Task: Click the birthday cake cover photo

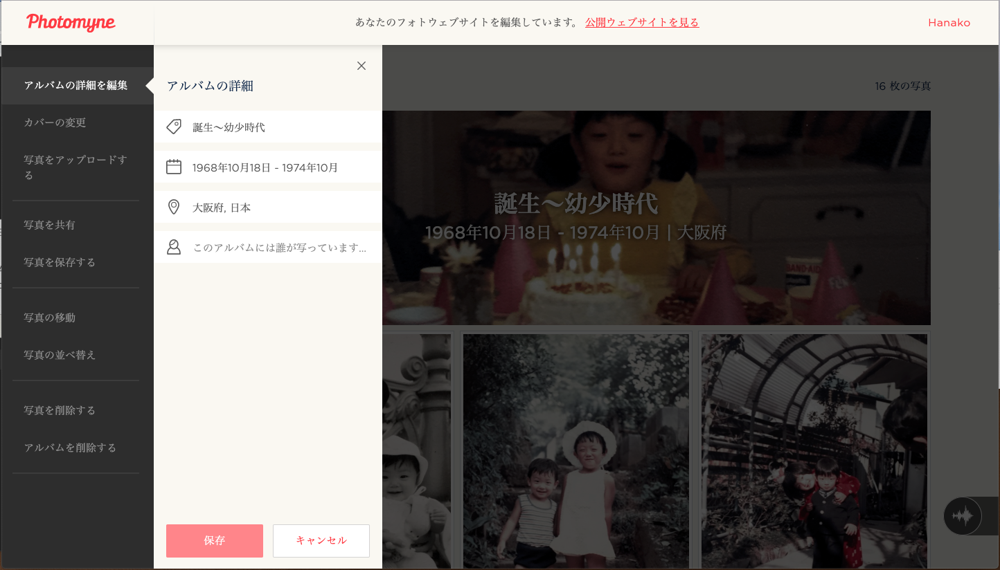Action: [x=656, y=218]
